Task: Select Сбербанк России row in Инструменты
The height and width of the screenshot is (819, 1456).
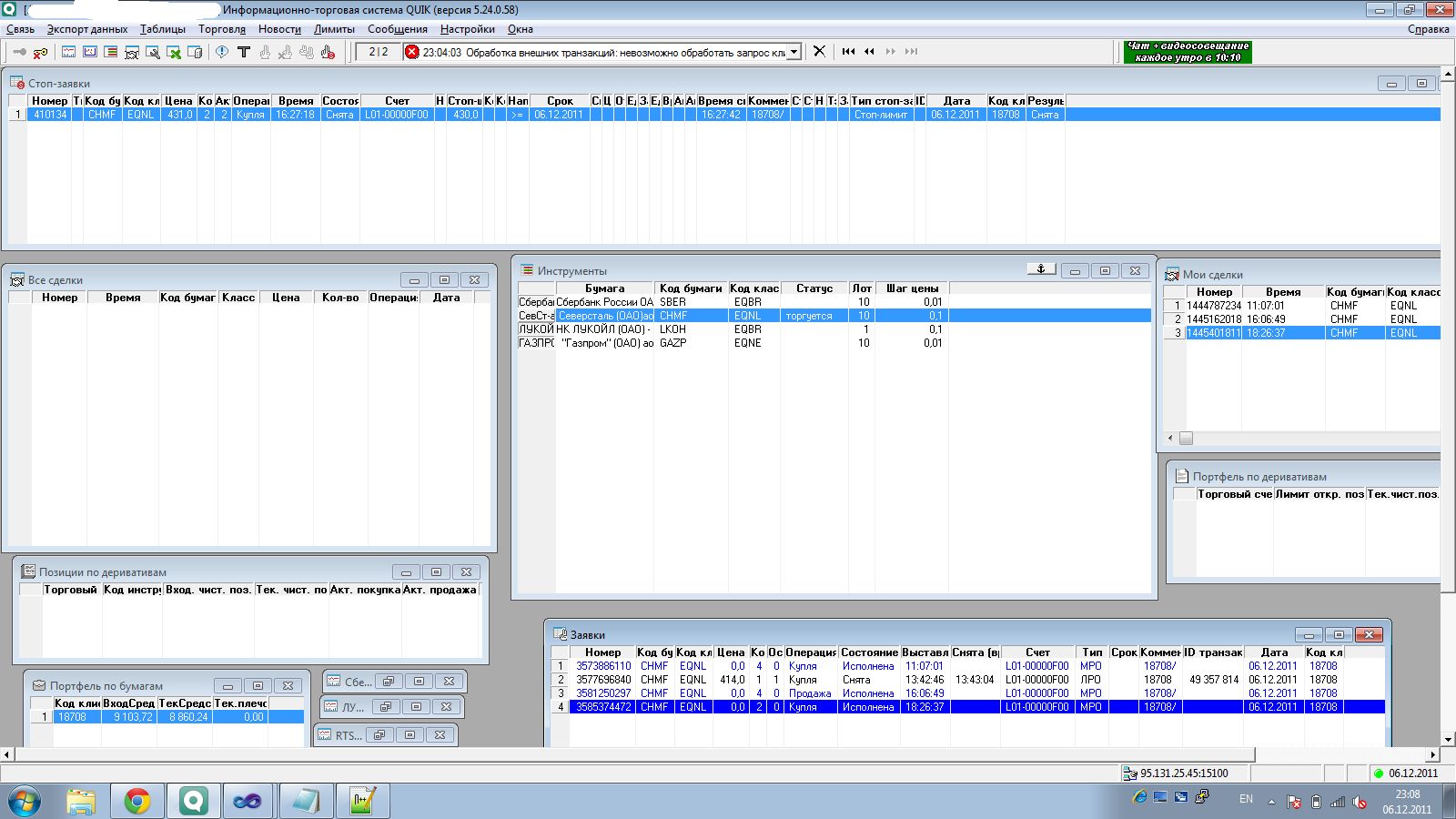Action: click(x=733, y=302)
